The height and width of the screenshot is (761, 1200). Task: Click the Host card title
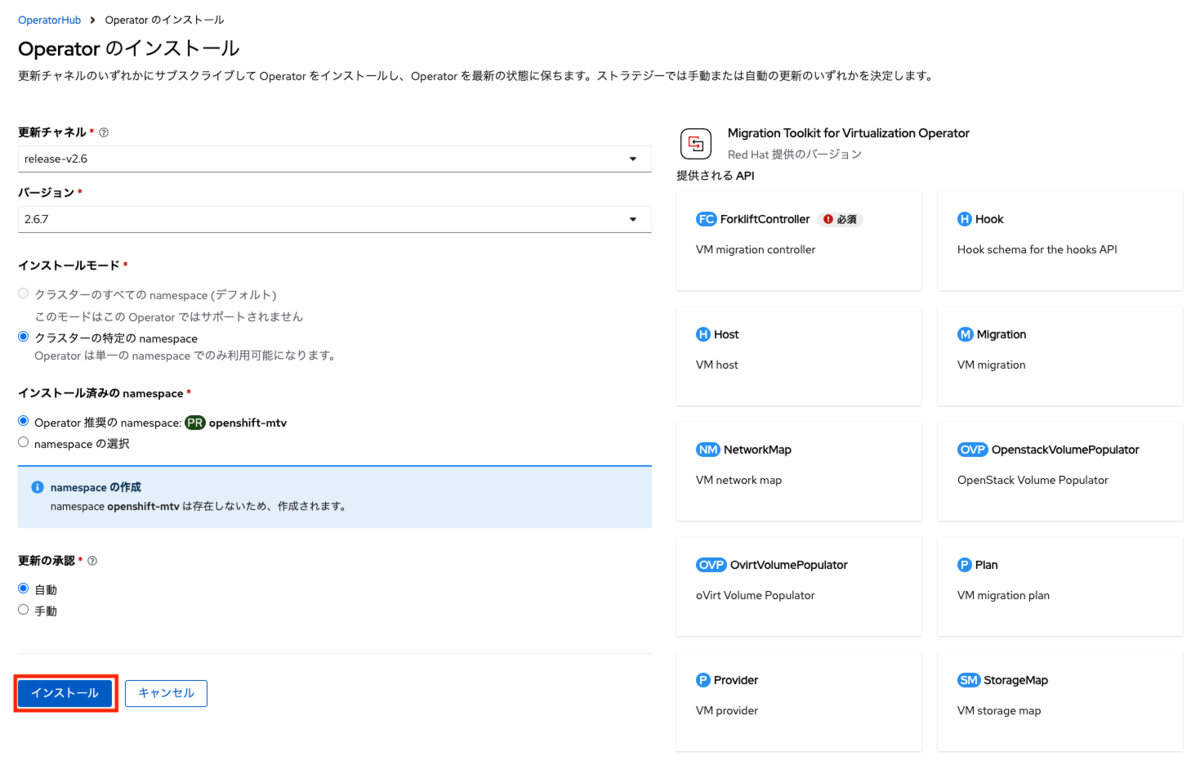726,334
